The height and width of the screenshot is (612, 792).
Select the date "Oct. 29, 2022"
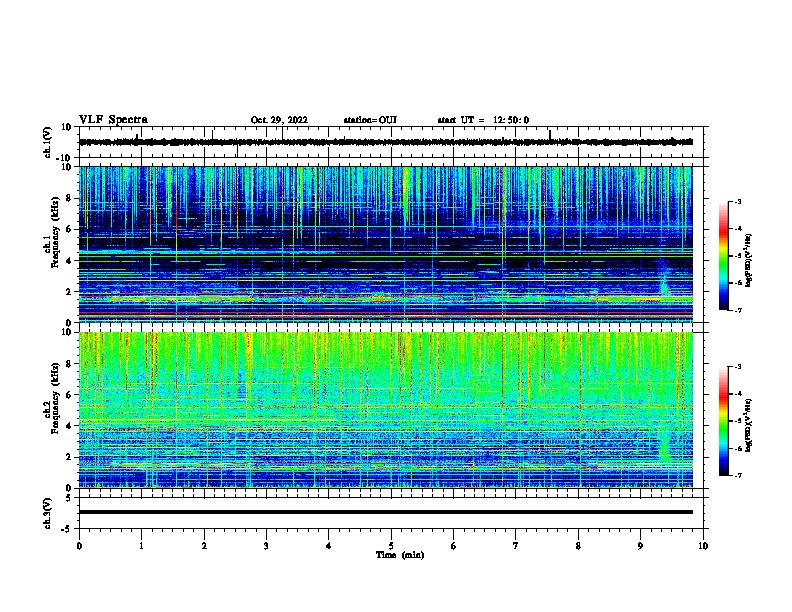[279, 120]
